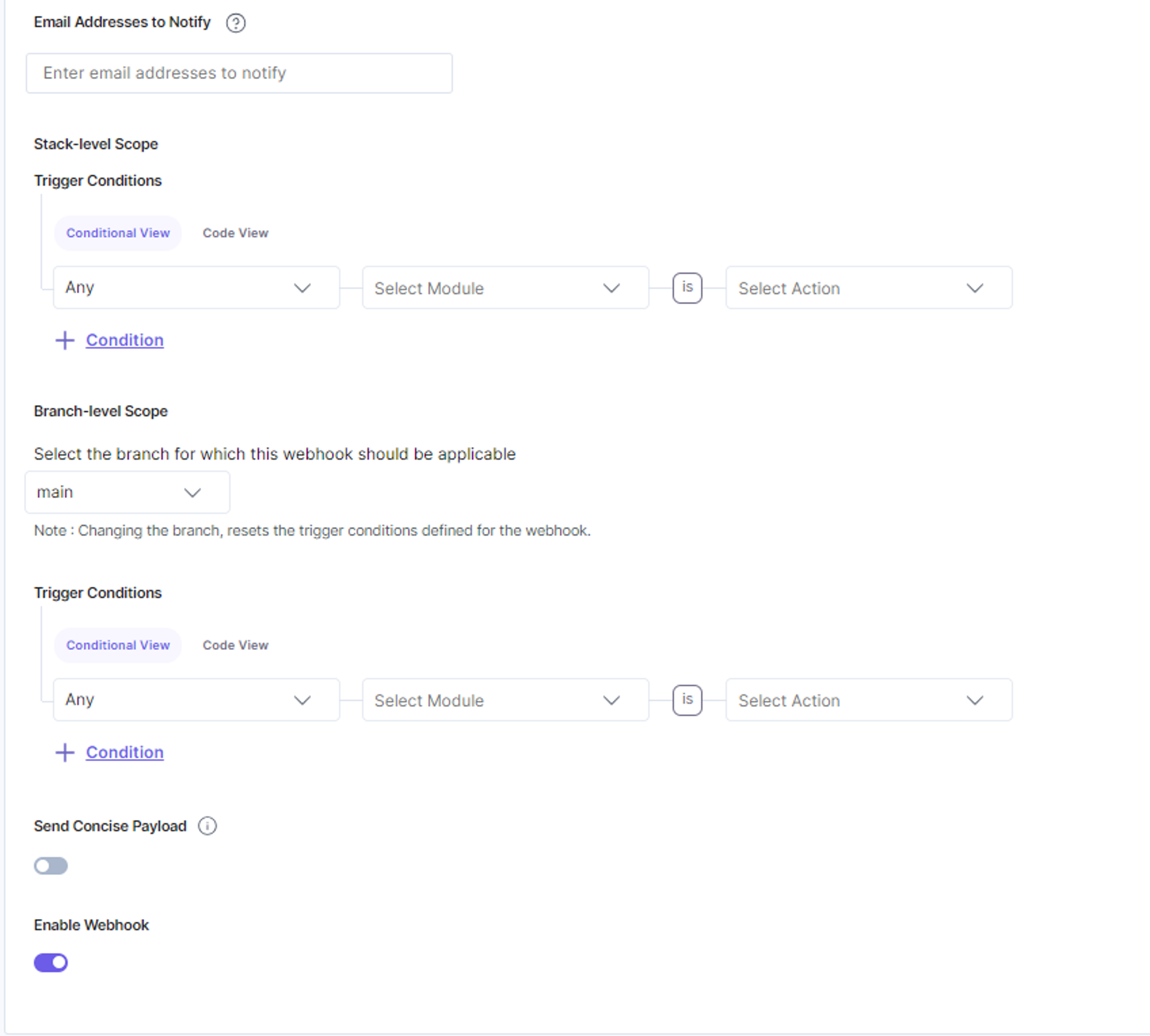Open Stack-level Select Action dropdown

(869, 288)
